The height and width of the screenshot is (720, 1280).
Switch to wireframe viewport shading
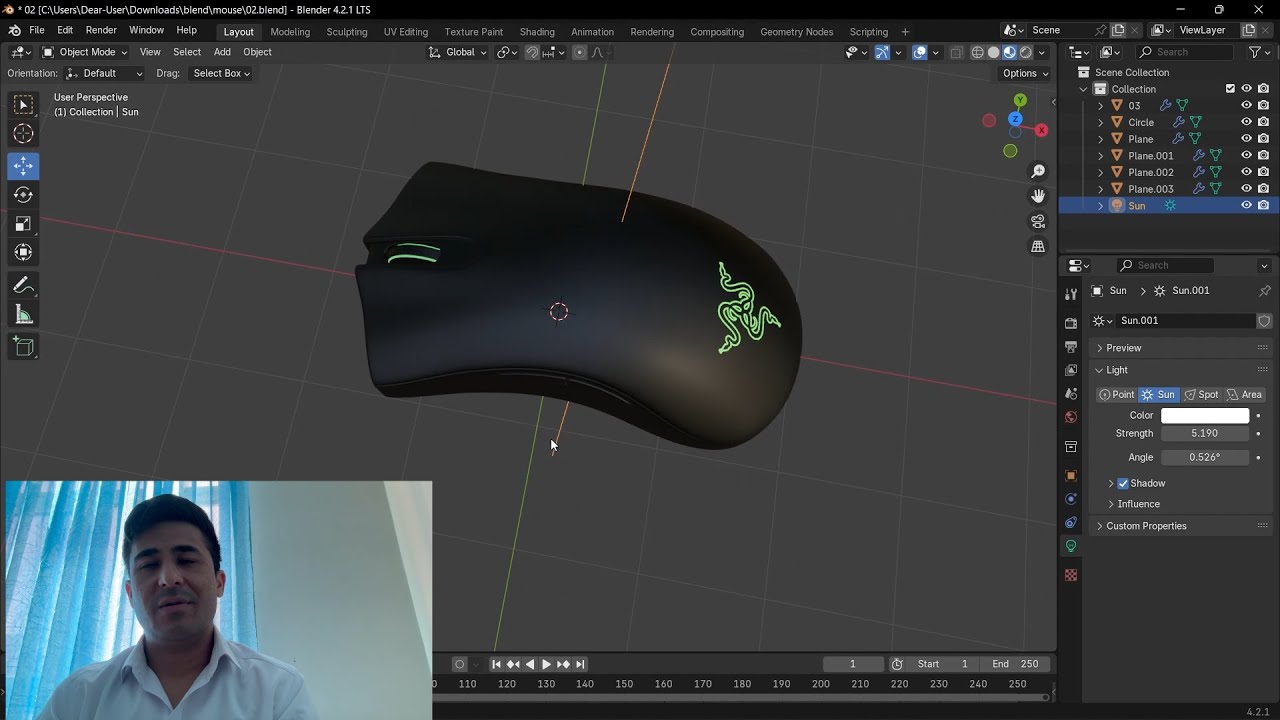(977, 52)
